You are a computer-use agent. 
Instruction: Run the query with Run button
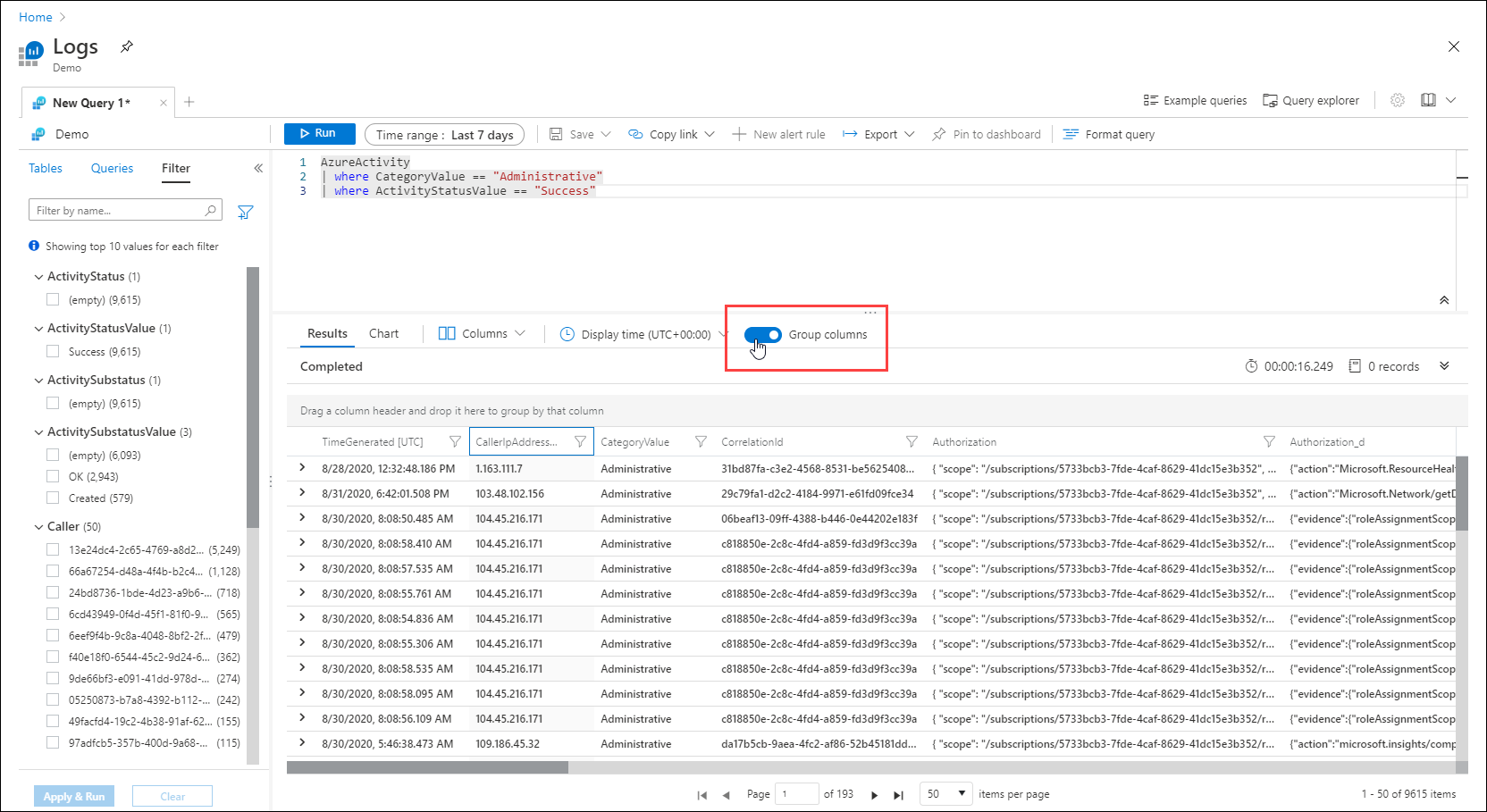coord(319,133)
